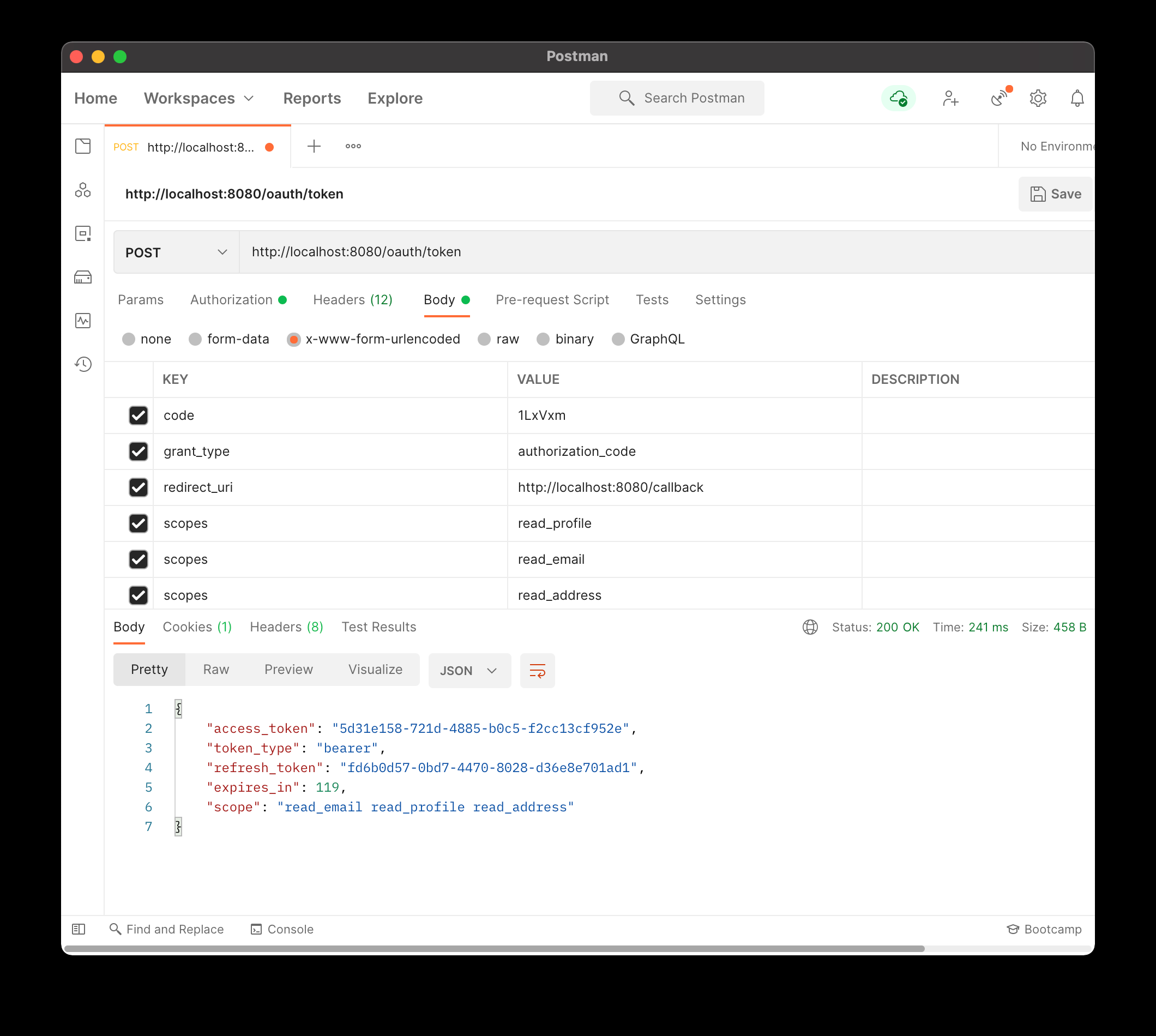Click the Search Postman field
This screenshot has width=1156, height=1036.
[x=677, y=99]
